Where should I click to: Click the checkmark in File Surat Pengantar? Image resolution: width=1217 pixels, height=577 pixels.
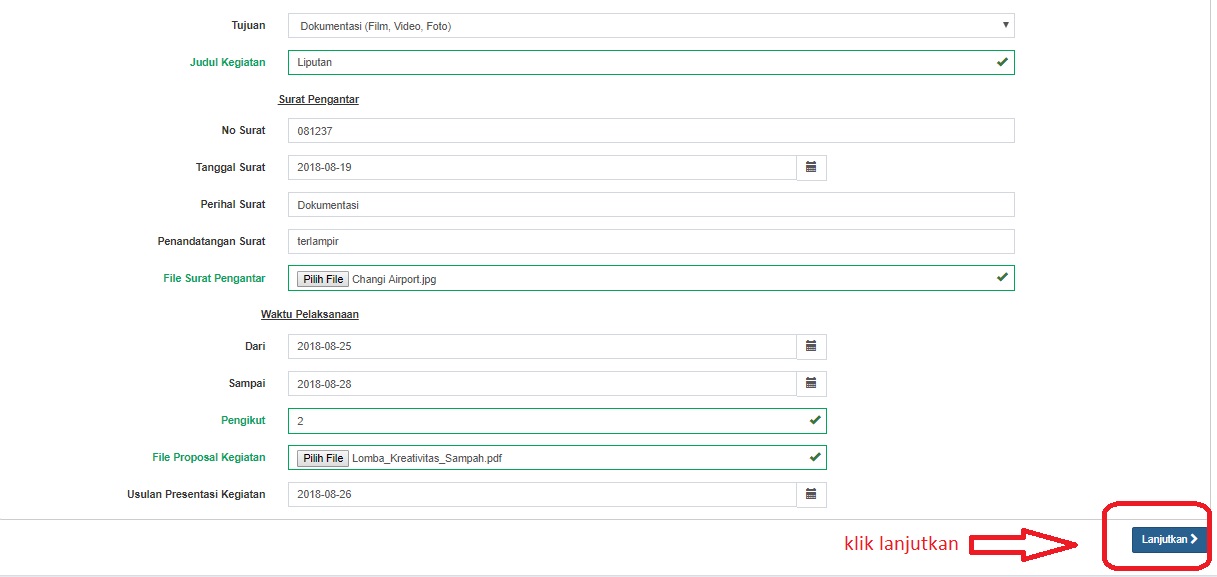pos(1002,278)
